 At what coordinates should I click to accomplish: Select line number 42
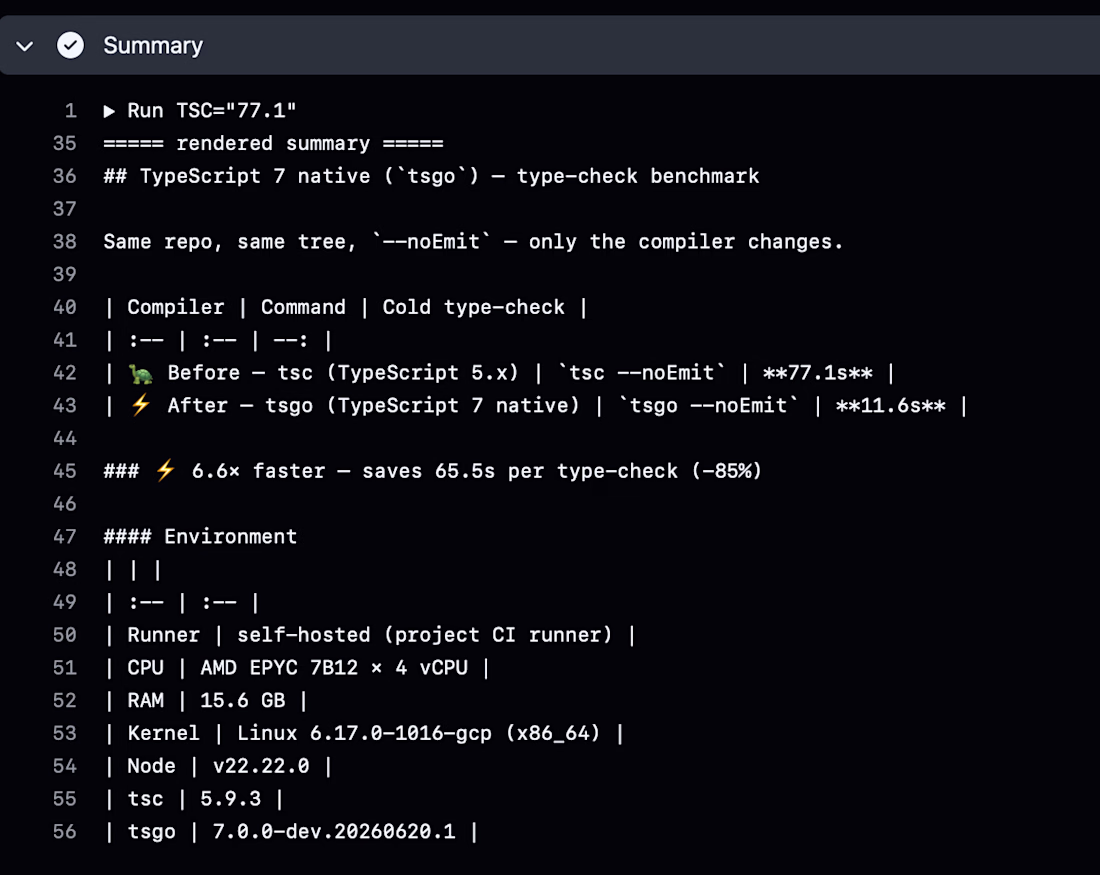(65, 373)
